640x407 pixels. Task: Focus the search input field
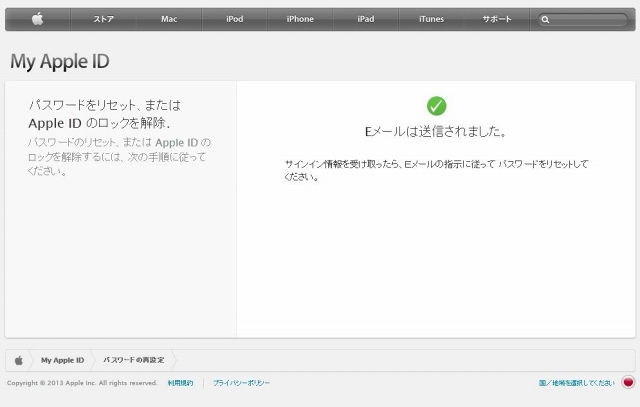click(582, 19)
